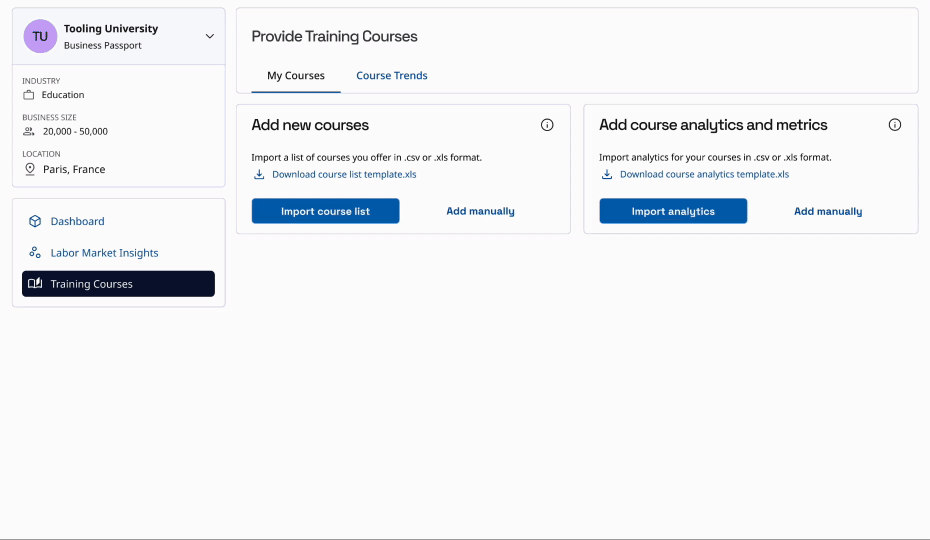The image size is (930, 540).
Task: Click the Dashboard cube icon
Action: pyautogui.click(x=35, y=221)
